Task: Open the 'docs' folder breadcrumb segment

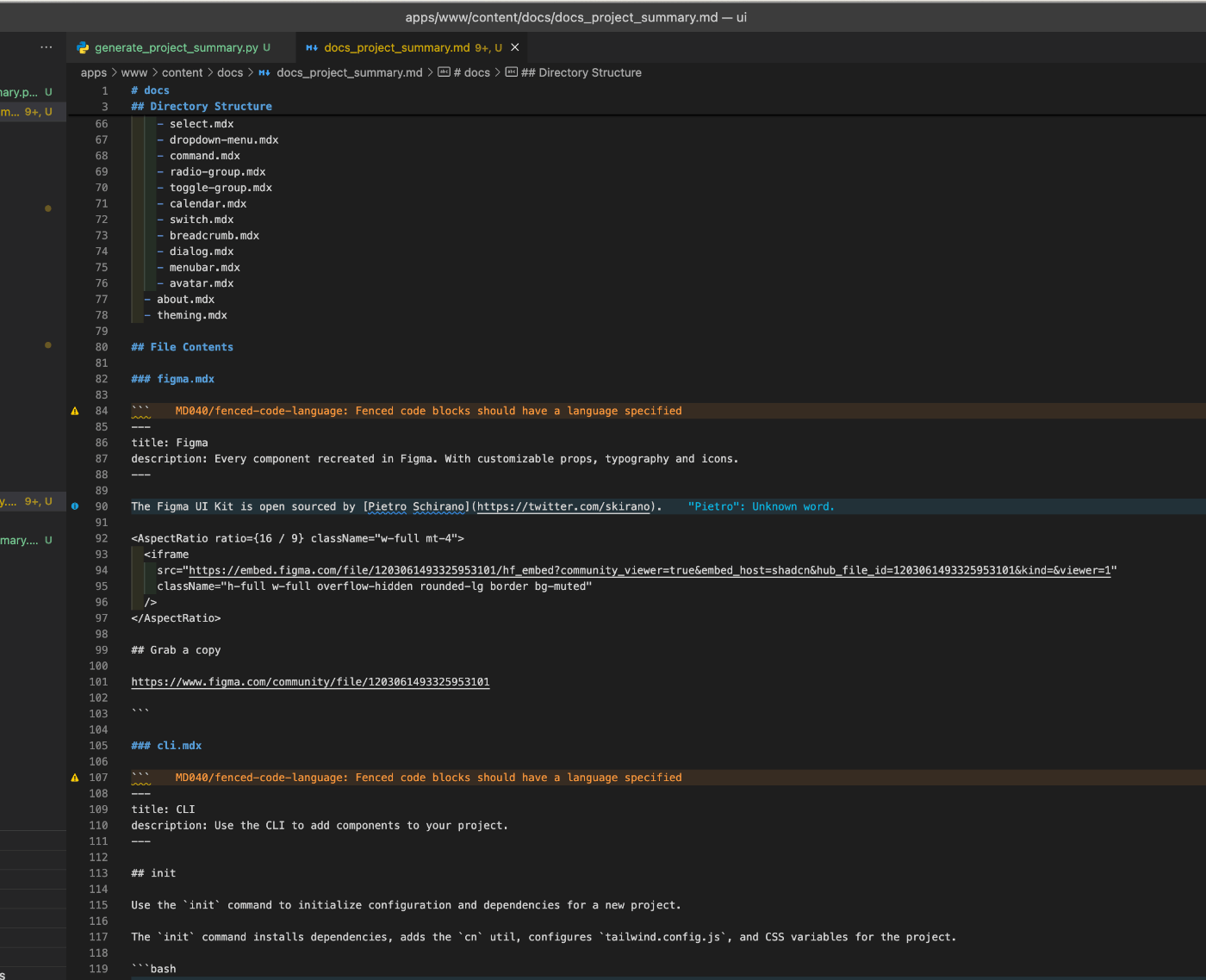Action: 230,73
